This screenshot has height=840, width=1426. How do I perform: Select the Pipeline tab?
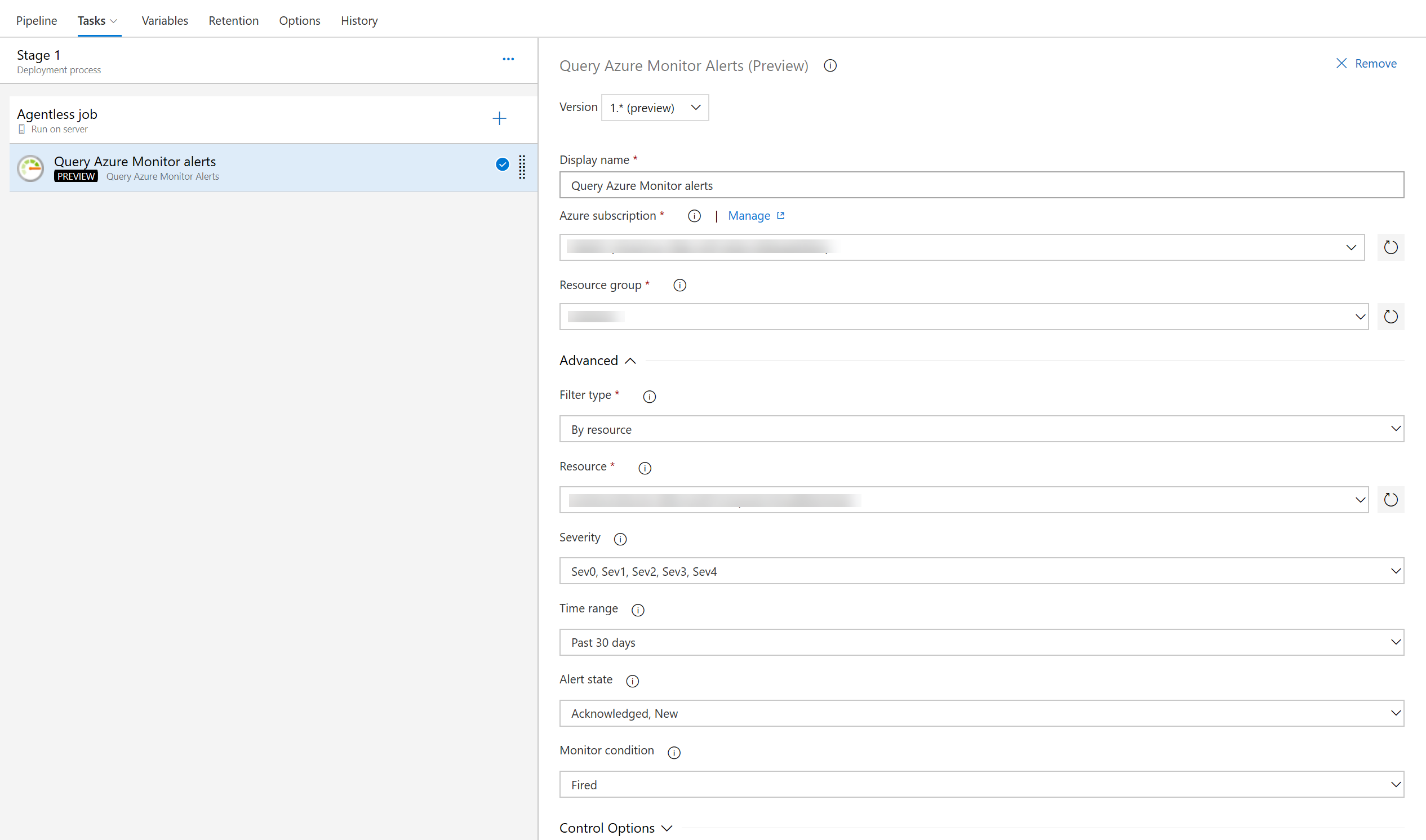tap(35, 20)
